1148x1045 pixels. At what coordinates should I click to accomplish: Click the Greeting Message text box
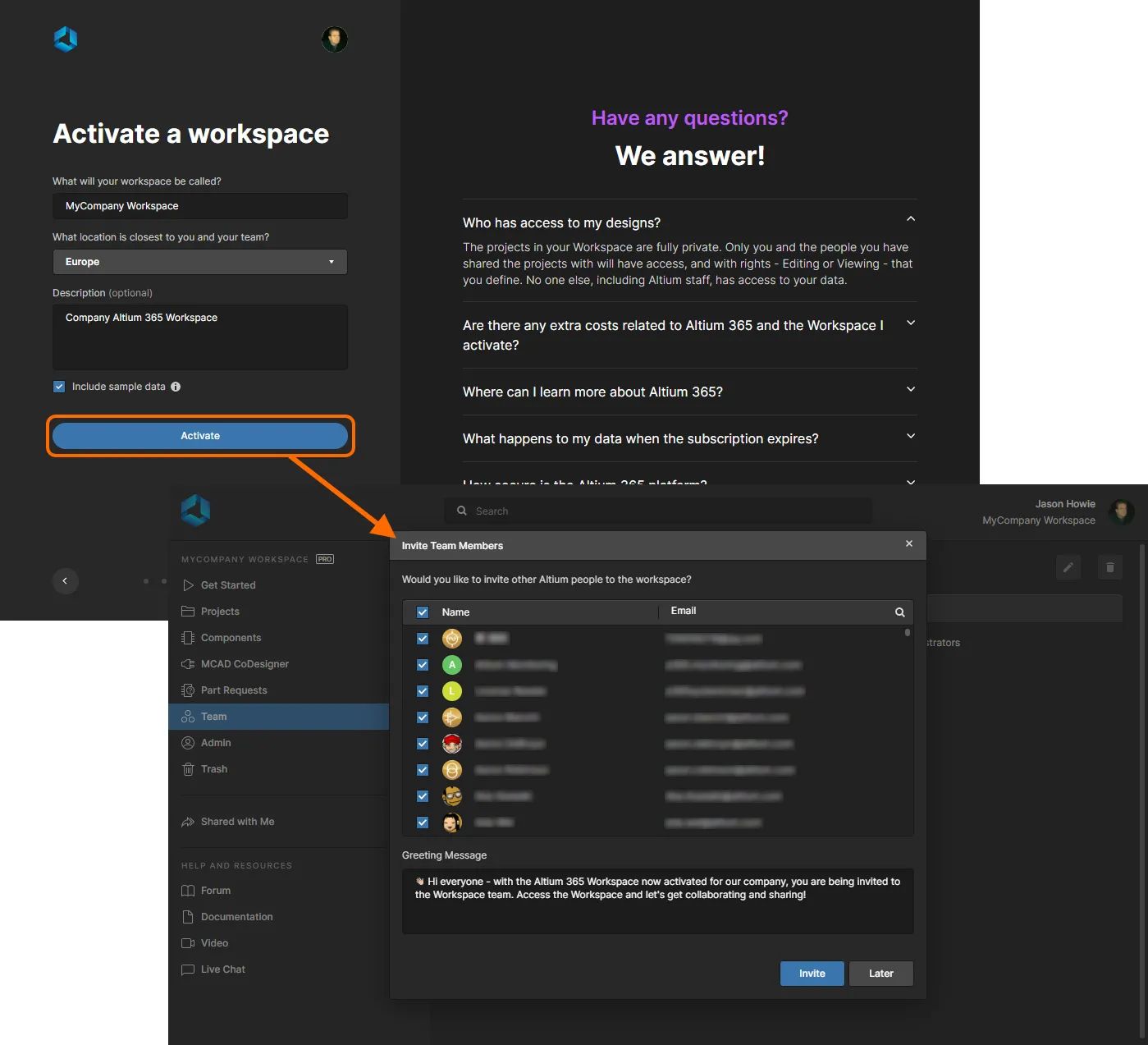click(x=657, y=901)
